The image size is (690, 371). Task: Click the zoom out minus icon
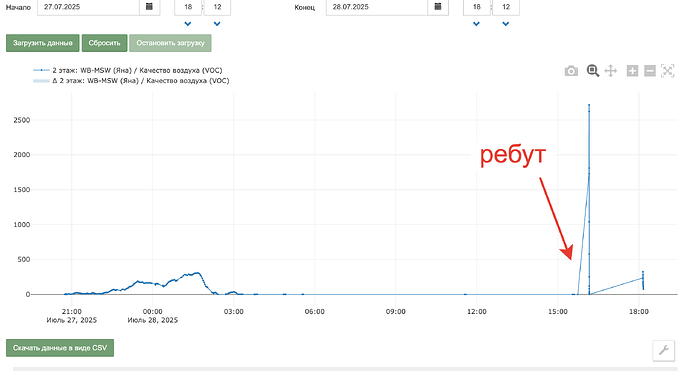[x=650, y=71]
